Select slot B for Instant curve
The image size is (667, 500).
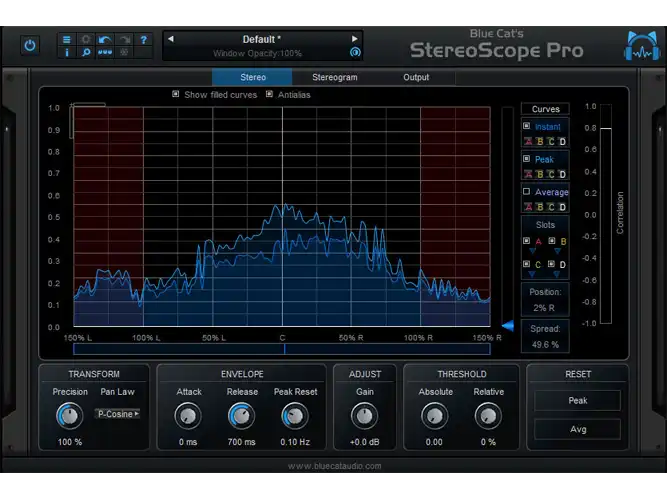[539, 142]
